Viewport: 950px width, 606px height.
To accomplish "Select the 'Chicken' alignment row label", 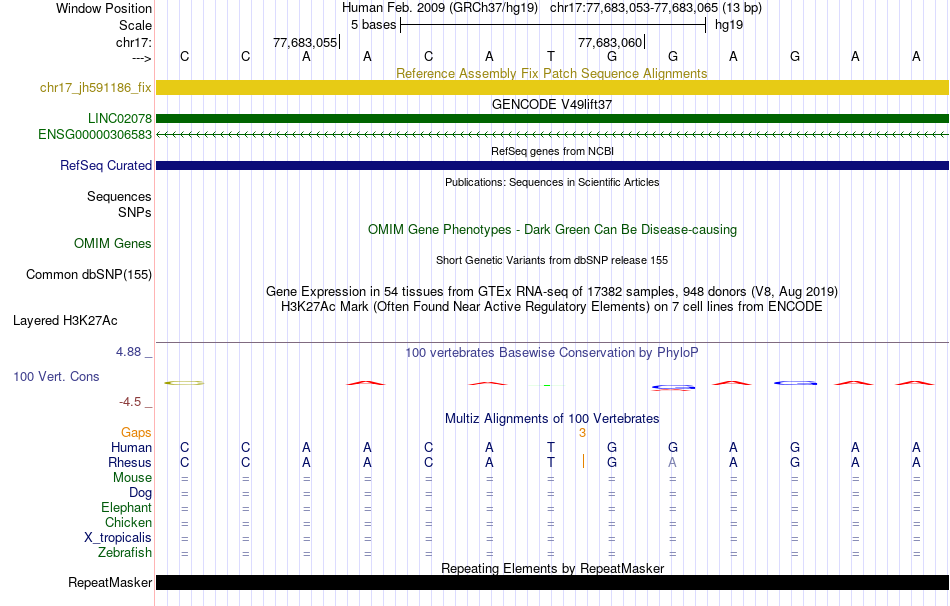I will click(128, 522).
